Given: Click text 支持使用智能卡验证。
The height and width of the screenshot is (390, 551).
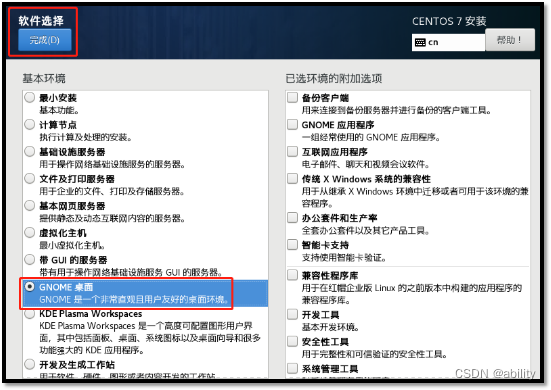Looking at the screenshot, I should point(344,258).
